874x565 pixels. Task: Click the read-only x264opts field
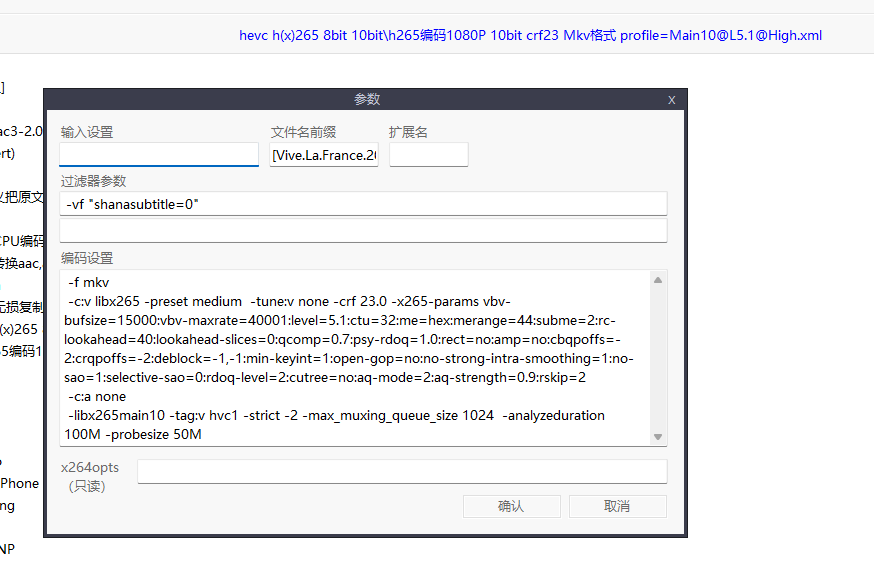402,471
